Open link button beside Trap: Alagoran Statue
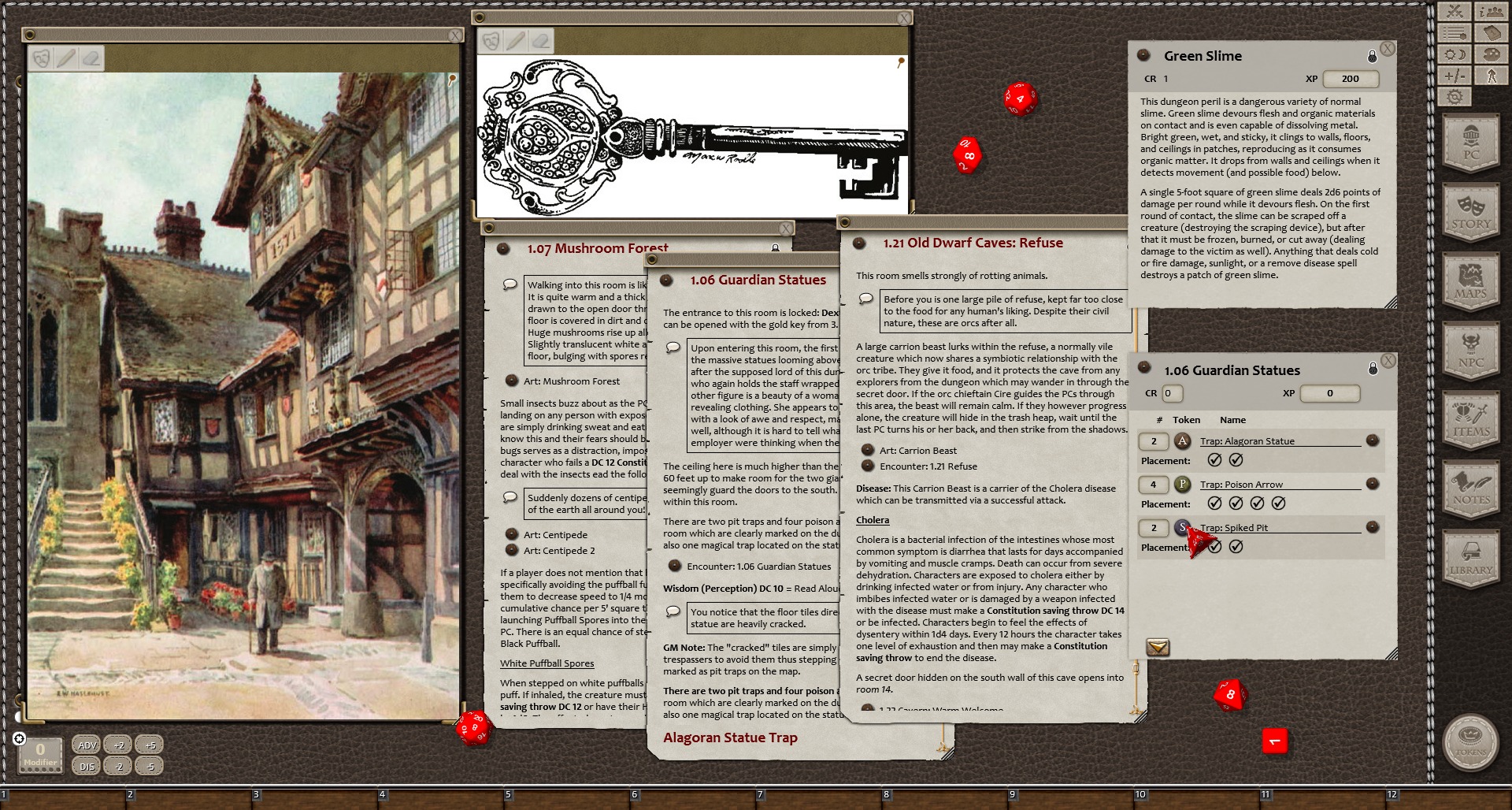The height and width of the screenshot is (810, 1512). pos(1373,440)
